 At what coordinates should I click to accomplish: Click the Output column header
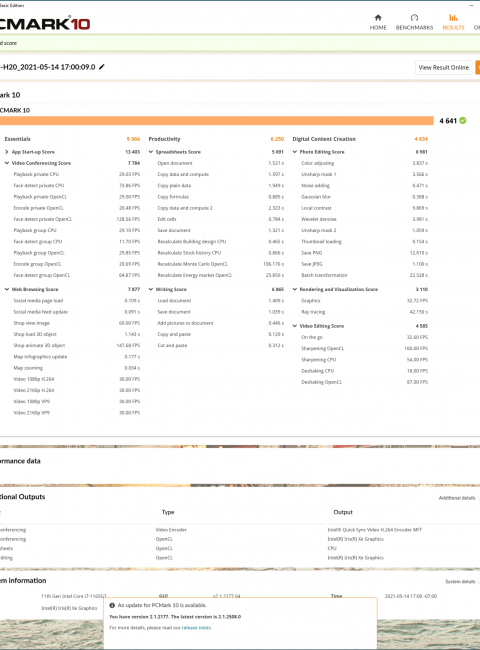[x=343, y=512]
